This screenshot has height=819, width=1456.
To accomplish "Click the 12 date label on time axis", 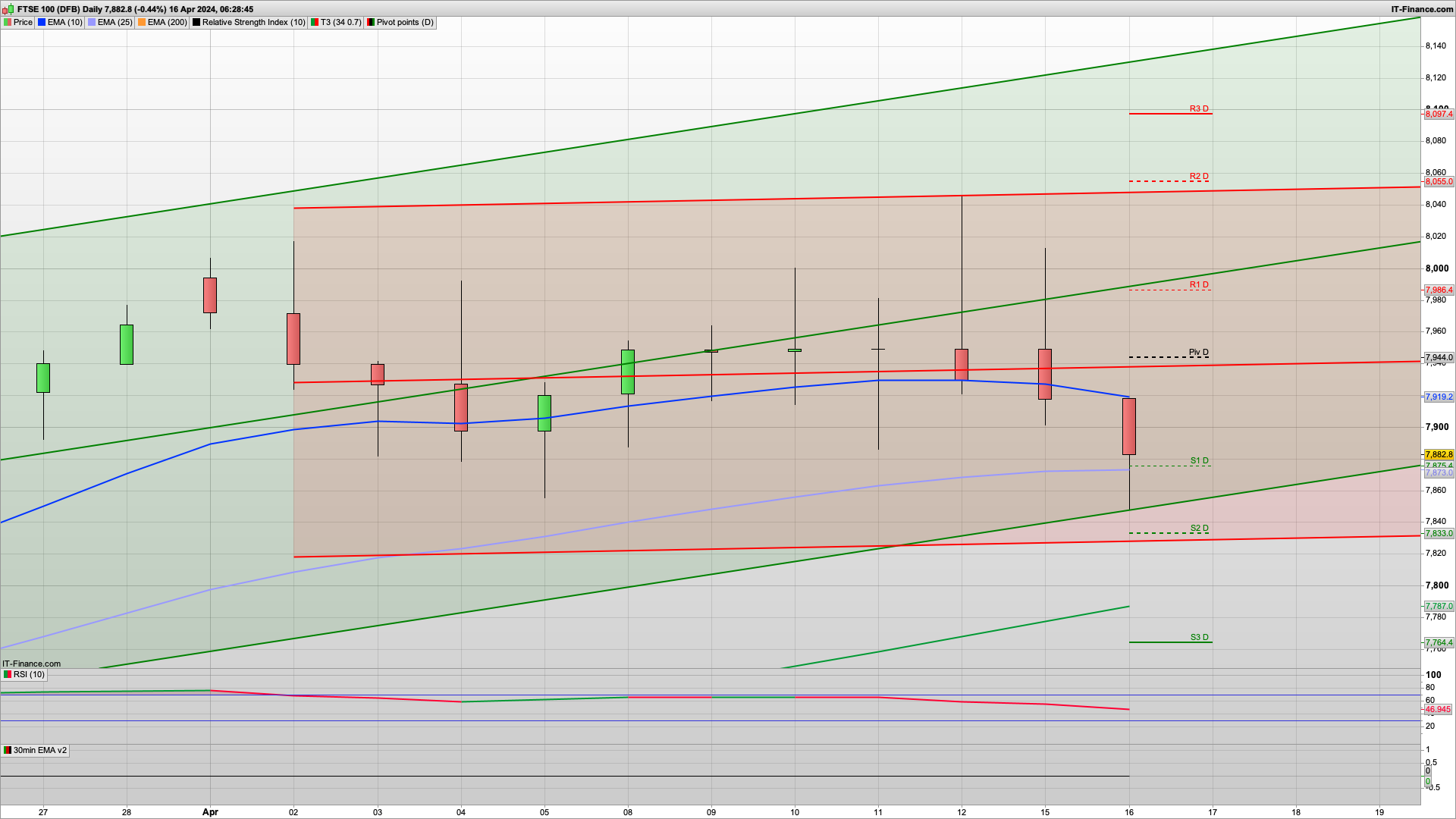I will [x=962, y=811].
